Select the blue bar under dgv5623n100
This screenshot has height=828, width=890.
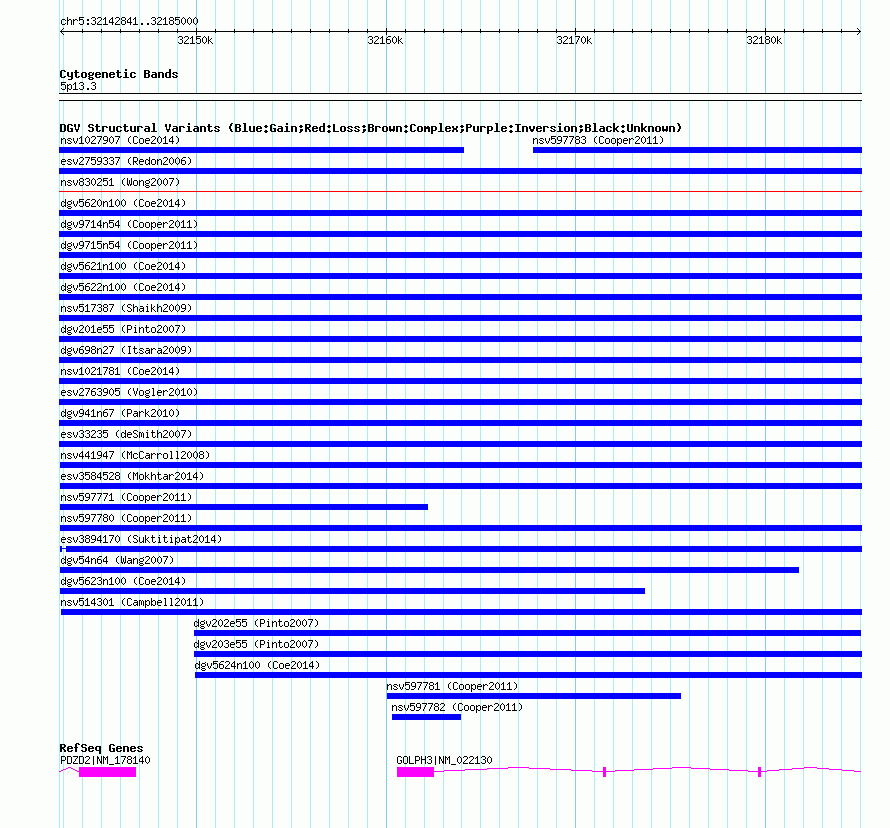[x=352, y=591]
